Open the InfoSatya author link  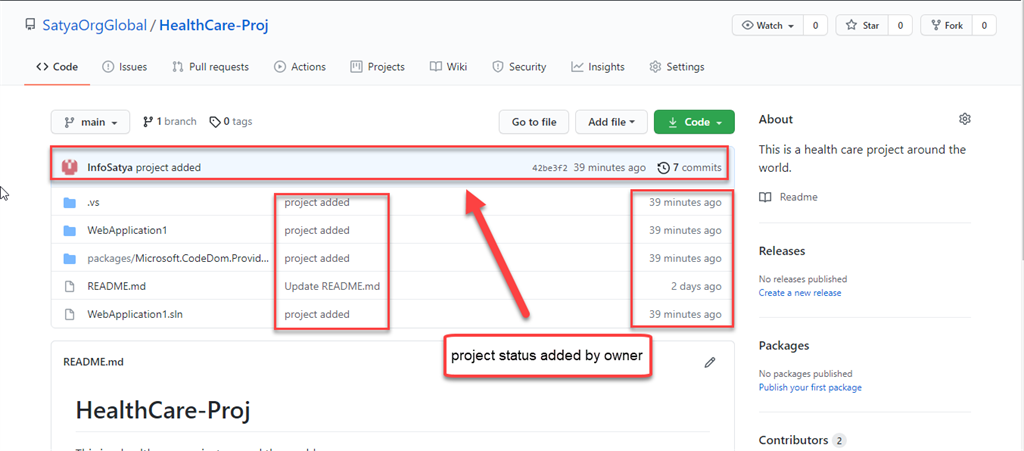coord(110,168)
